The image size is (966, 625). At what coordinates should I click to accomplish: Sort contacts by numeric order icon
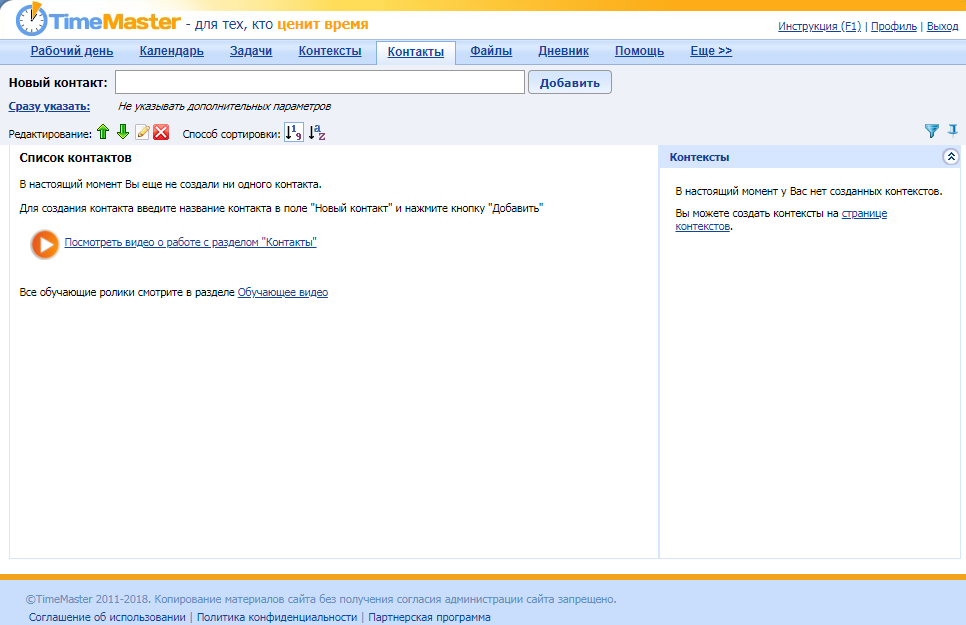pyautogui.click(x=293, y=132)
